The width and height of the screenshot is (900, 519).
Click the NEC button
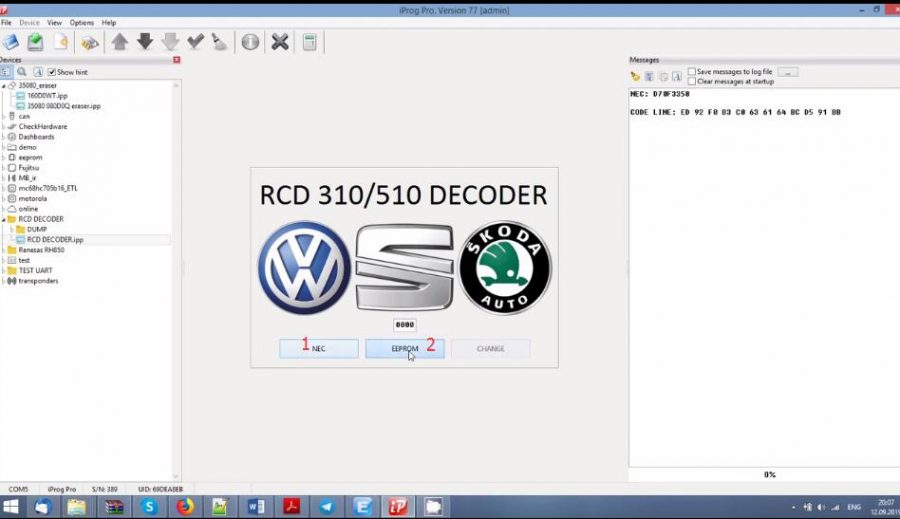click(319, 348)
